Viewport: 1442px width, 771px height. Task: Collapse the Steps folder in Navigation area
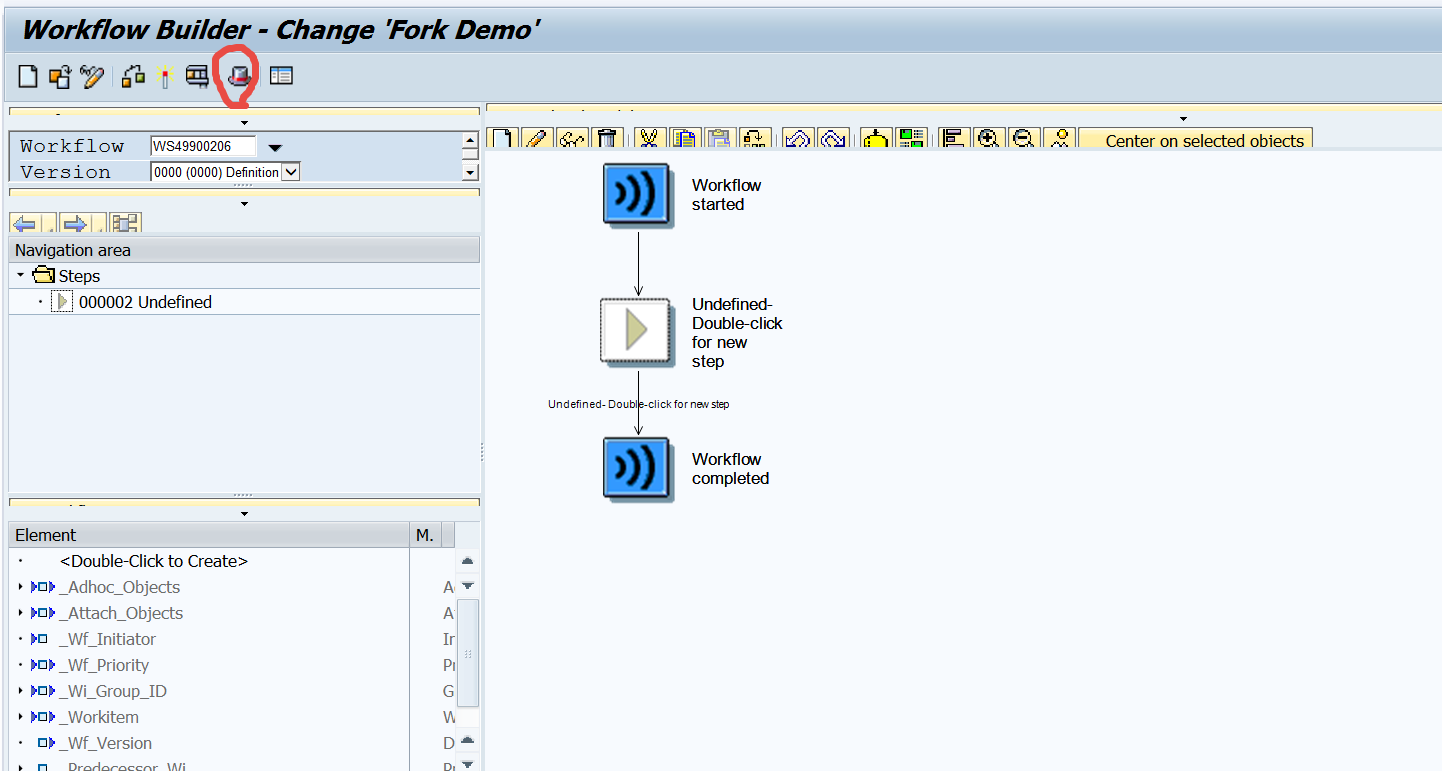click(x=21, y=276)
